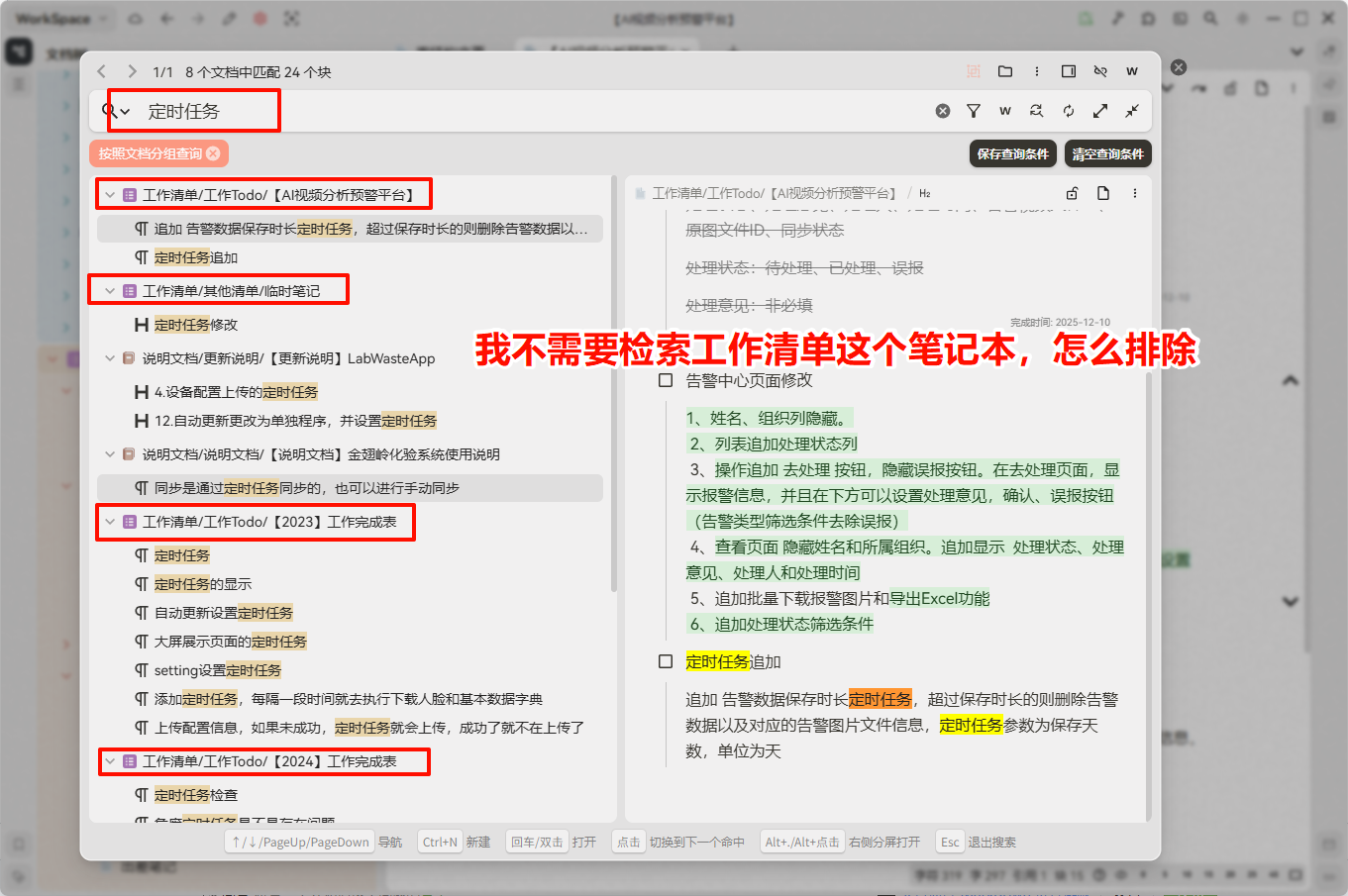Click the back arrow in the main window toolbar
Screen dimensions: 1348x896
coord(166,19)
